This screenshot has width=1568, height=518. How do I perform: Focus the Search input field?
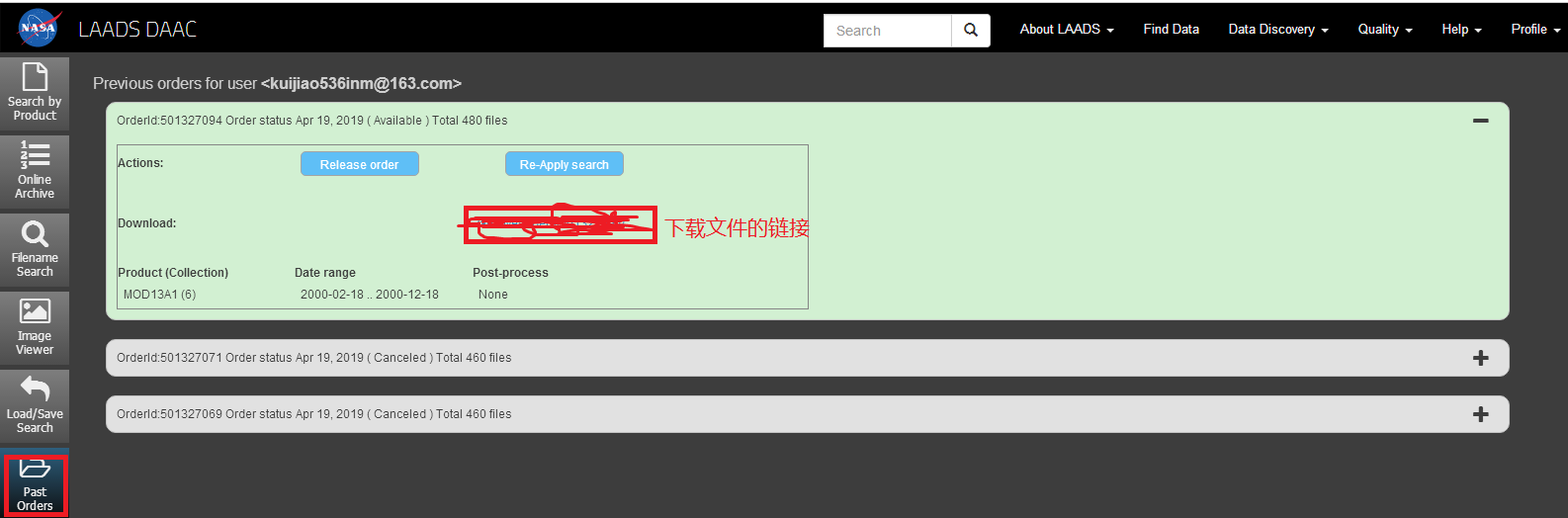click(x=888, y=31)
